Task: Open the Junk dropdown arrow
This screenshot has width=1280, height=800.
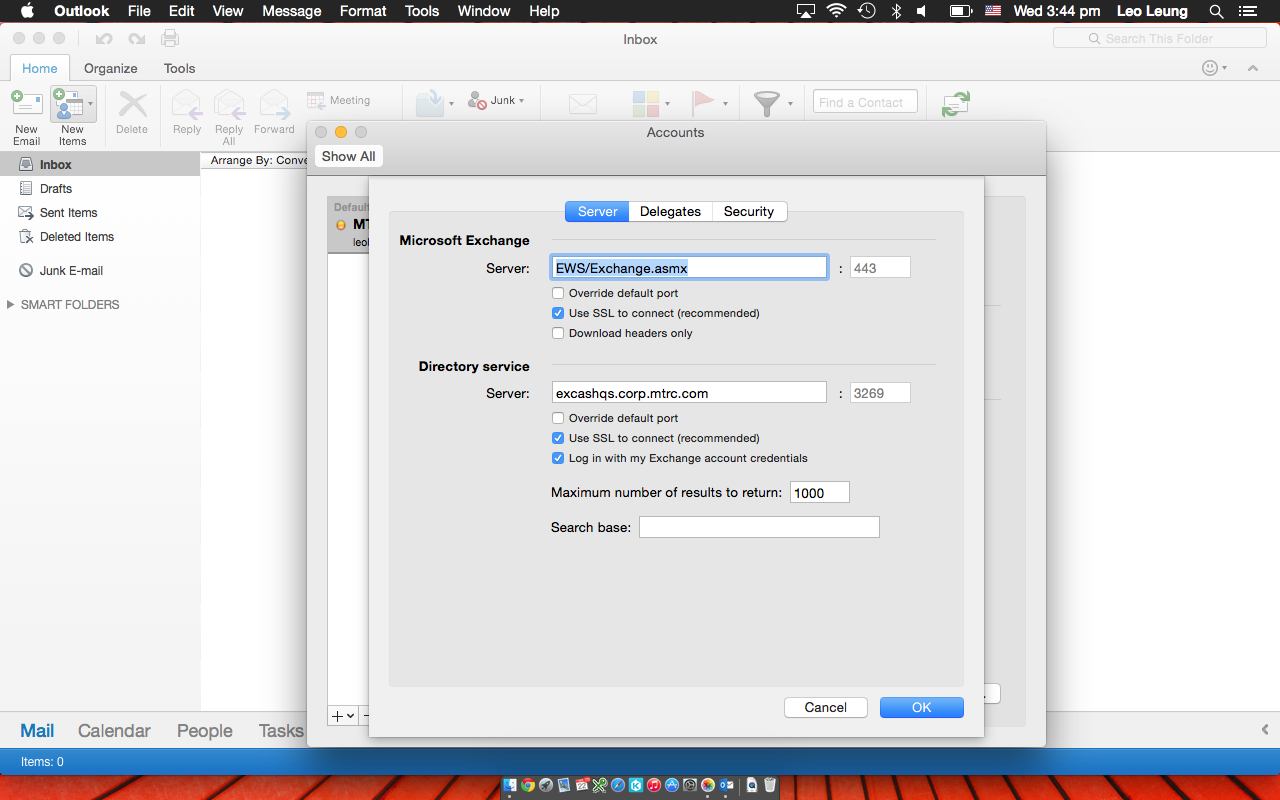Action: click(521, 101)
